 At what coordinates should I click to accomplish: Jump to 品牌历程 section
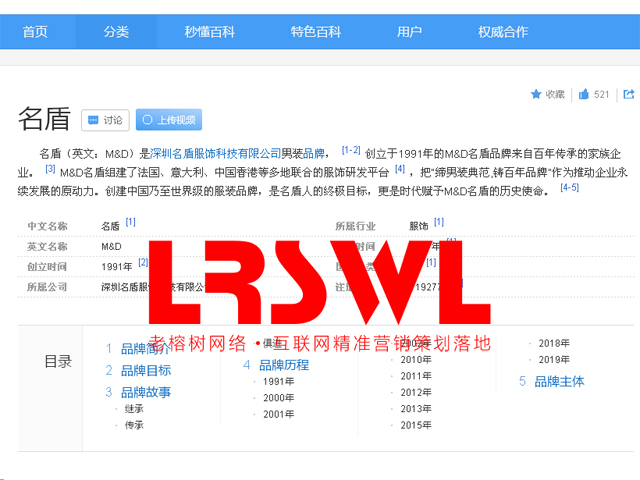(283, 365)
